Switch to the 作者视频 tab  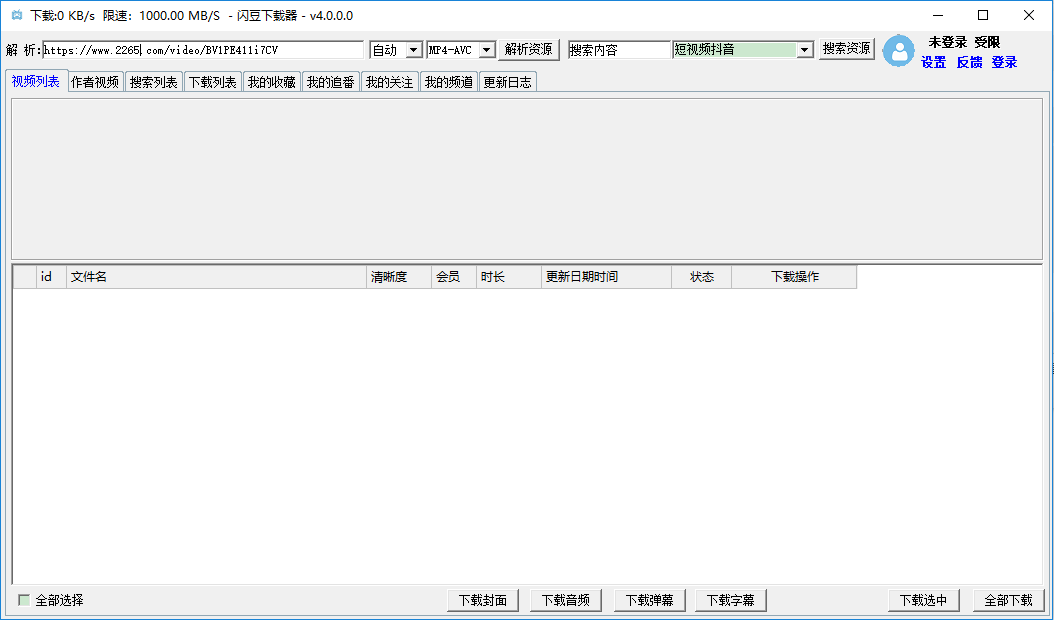click(96, 81)
